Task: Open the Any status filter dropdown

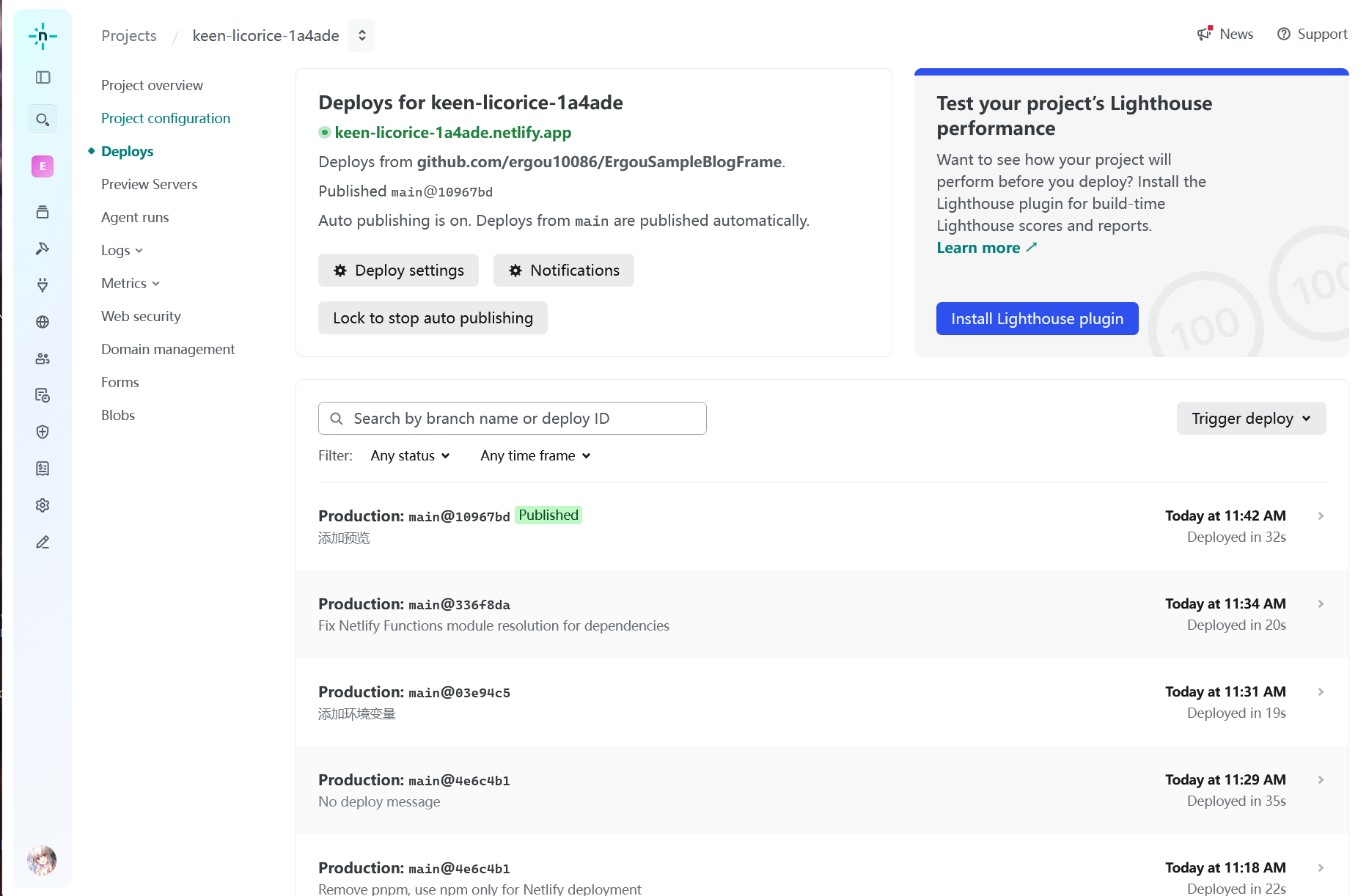Action: pos(410,455)
